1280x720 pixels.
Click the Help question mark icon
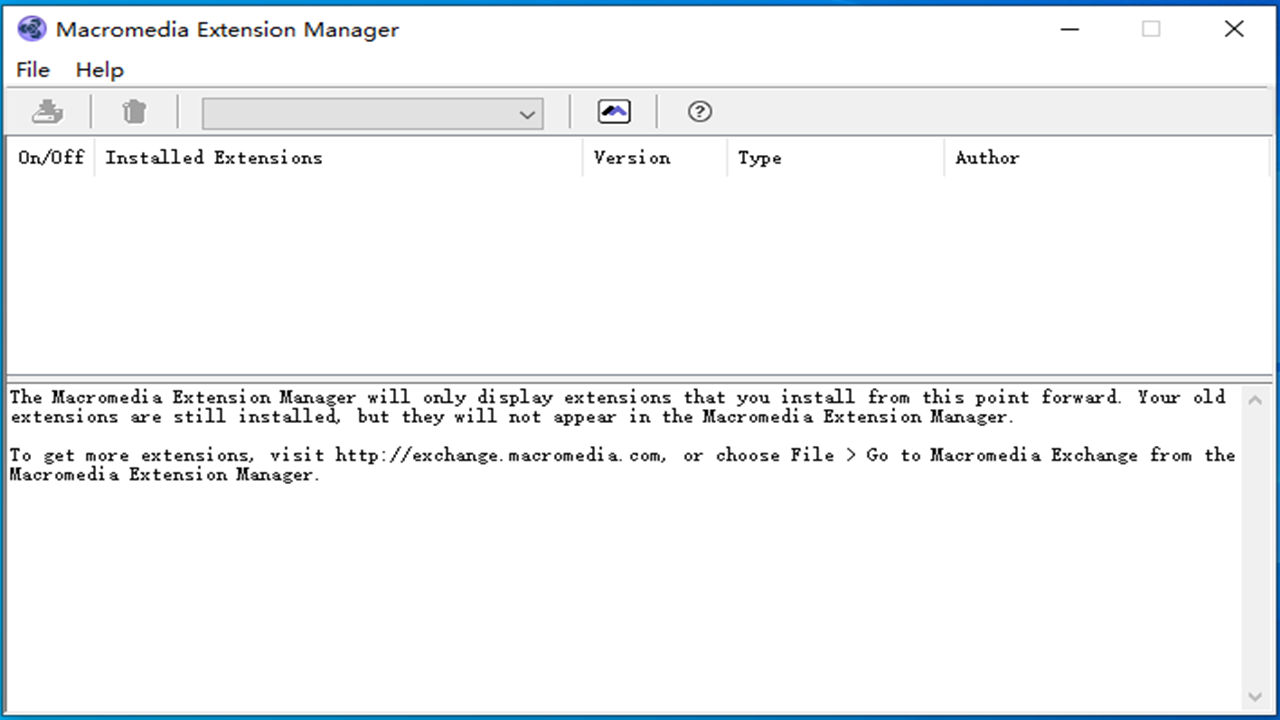coord(699,112)
